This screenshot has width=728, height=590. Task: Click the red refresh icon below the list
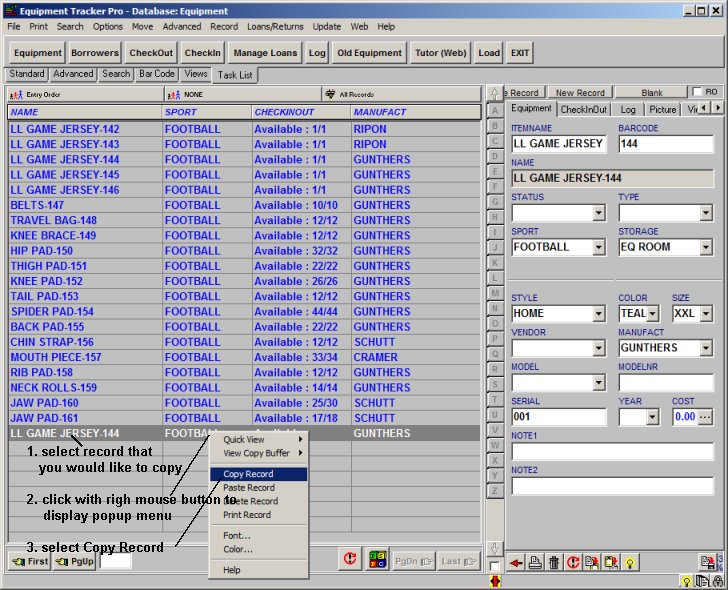[350, 560]
